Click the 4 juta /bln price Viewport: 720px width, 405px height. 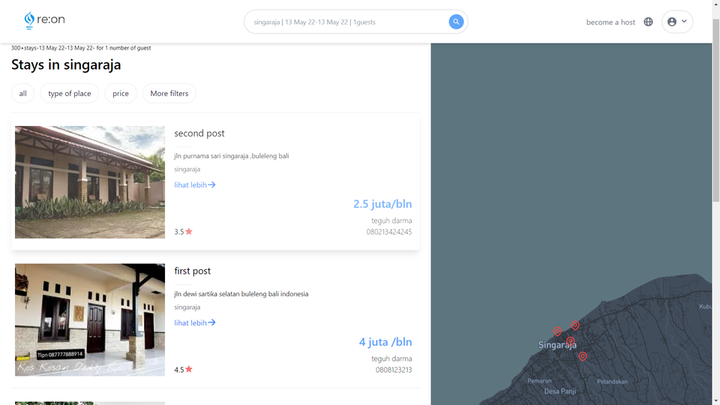coord(385,342)
